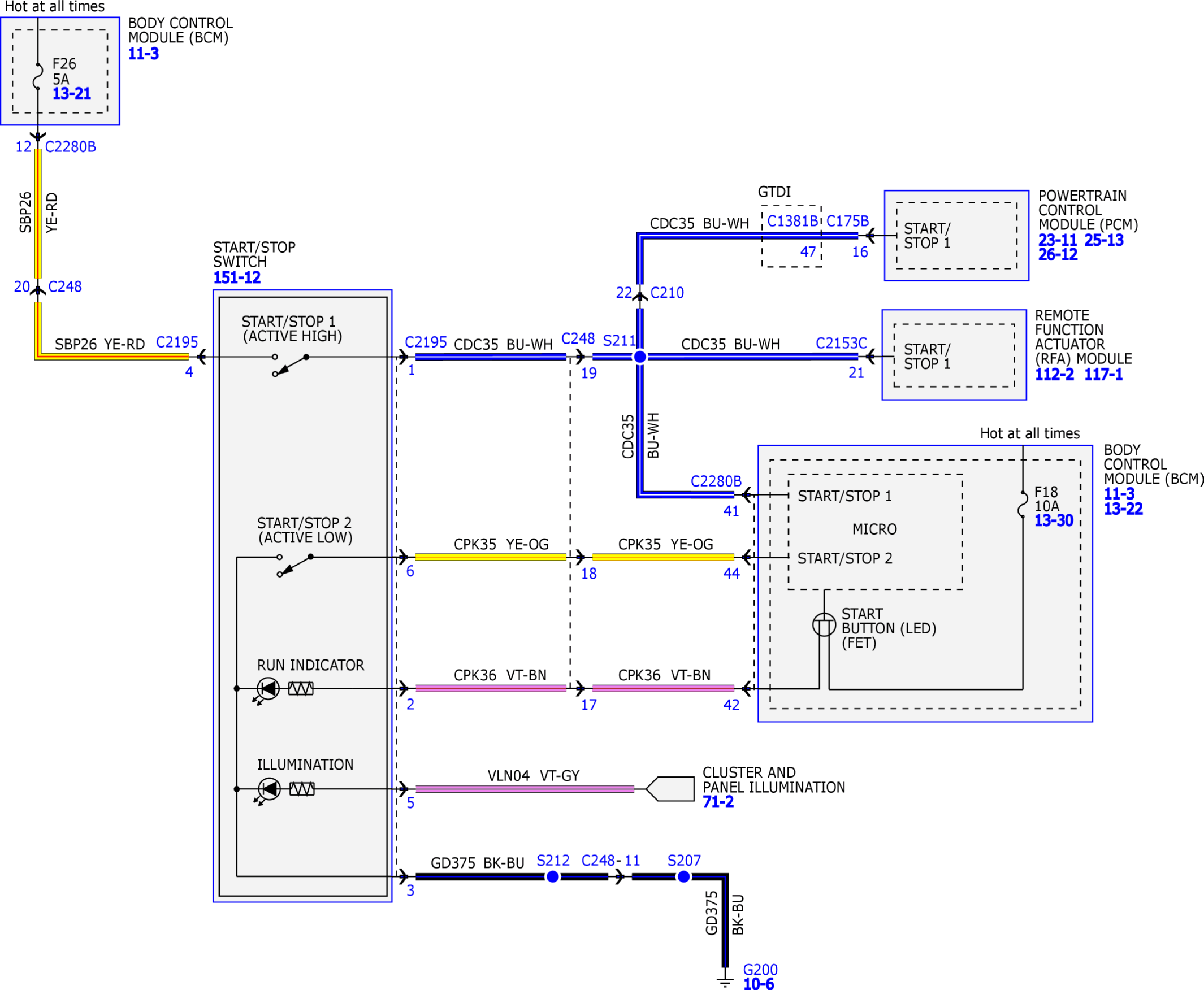Click the Start/Stop 1 switch contact symbol
The width and height of the screenshot is (1204, 990).
coord(291,364)
